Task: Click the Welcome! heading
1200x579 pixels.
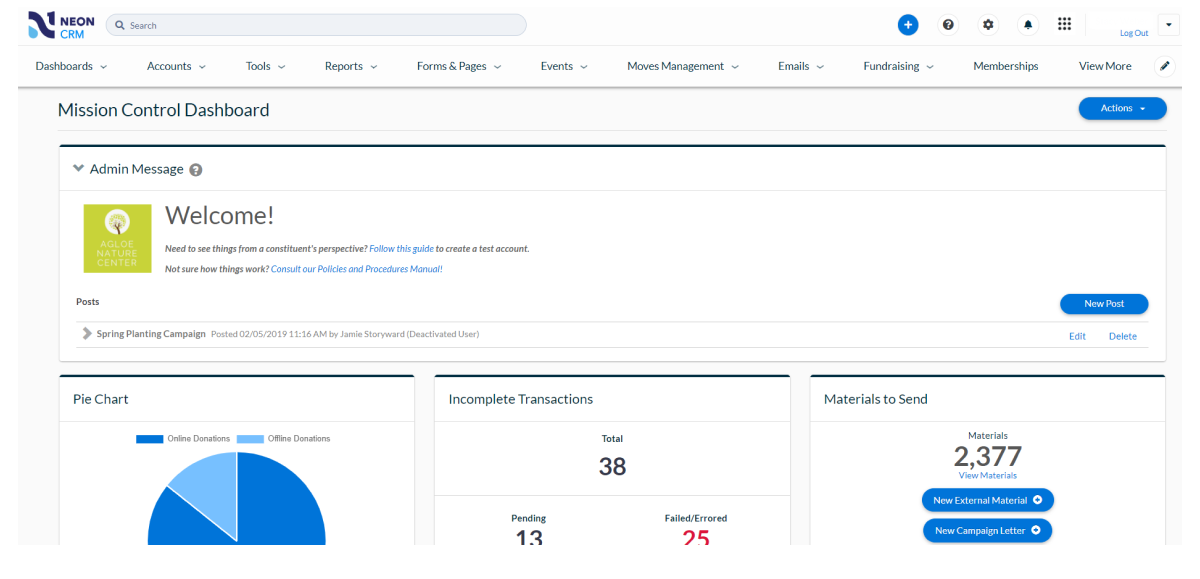Action: click(219, 215)
